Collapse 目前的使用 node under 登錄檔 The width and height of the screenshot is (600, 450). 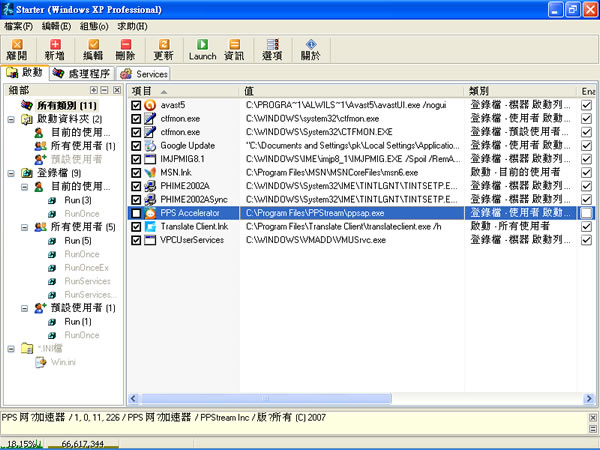(24, 187)
